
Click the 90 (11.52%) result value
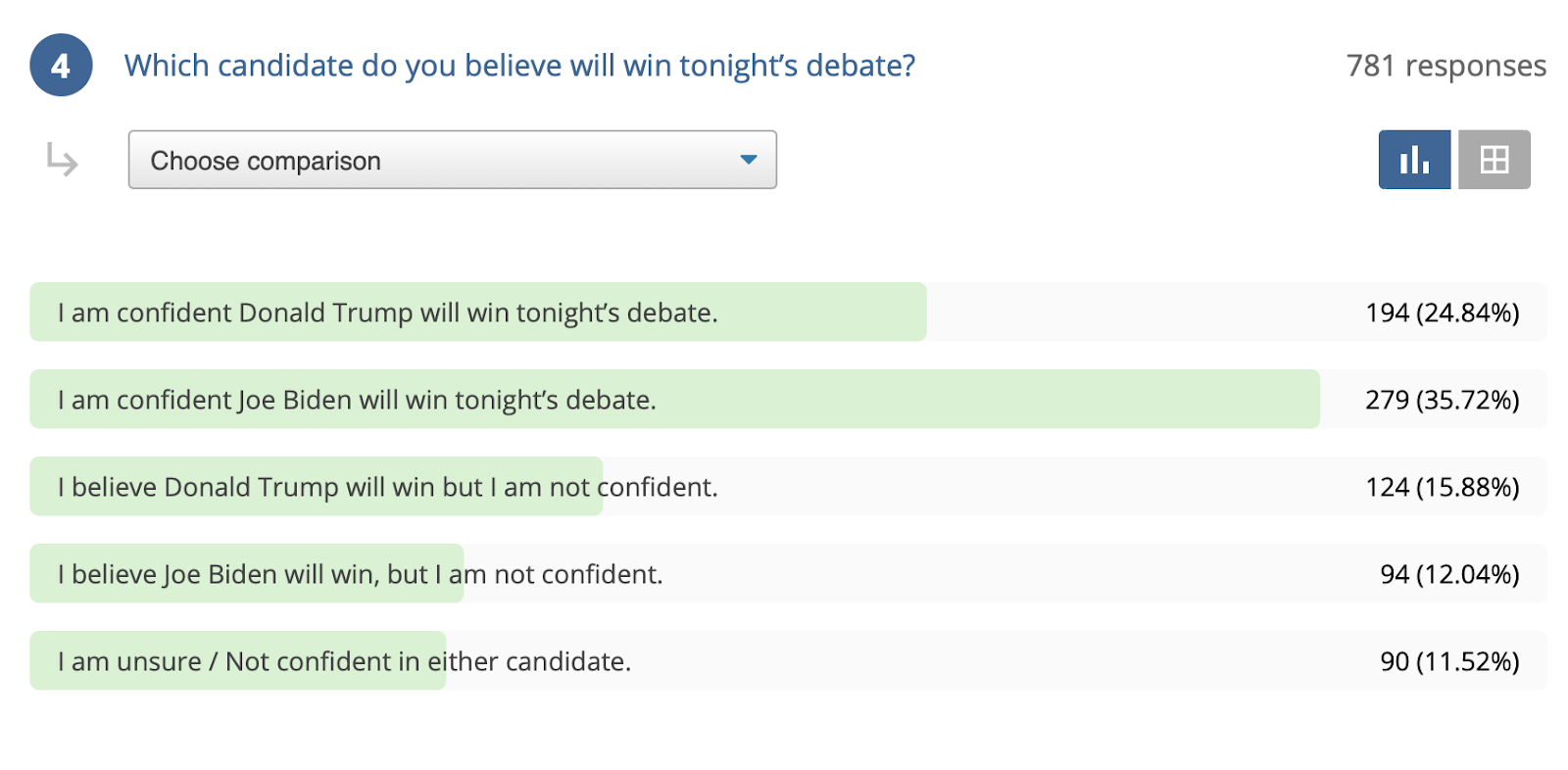[x=1450, y=661]
